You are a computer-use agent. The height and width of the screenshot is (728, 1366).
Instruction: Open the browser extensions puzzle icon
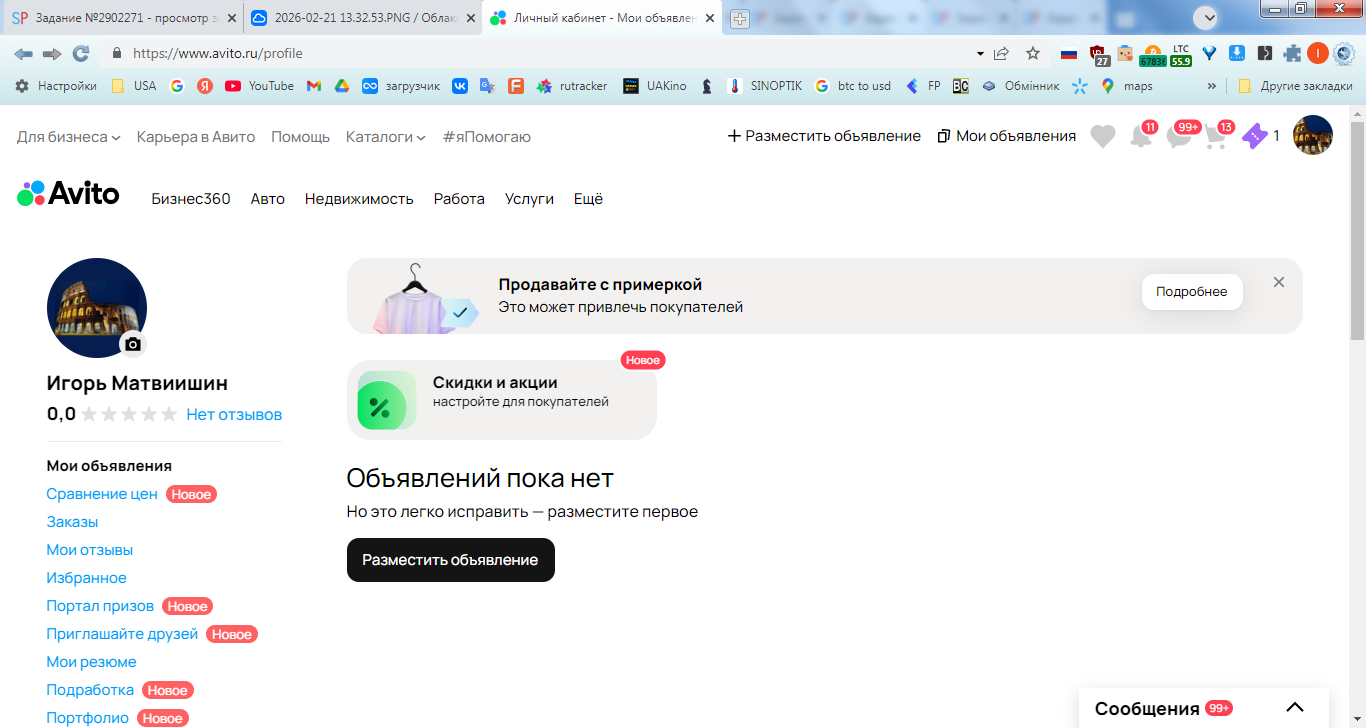click(1293, 53)
